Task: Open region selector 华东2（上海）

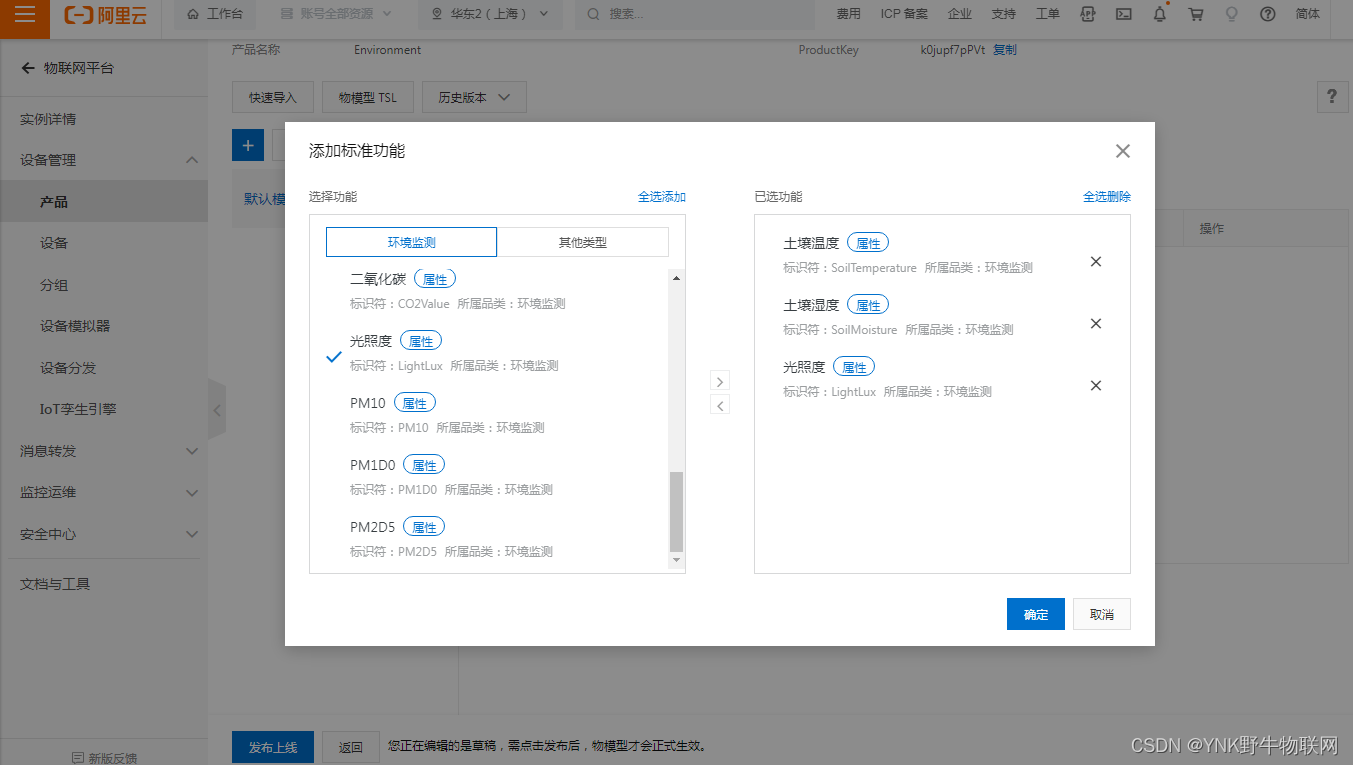Action: pyautogui.click(x=490, y=14)
